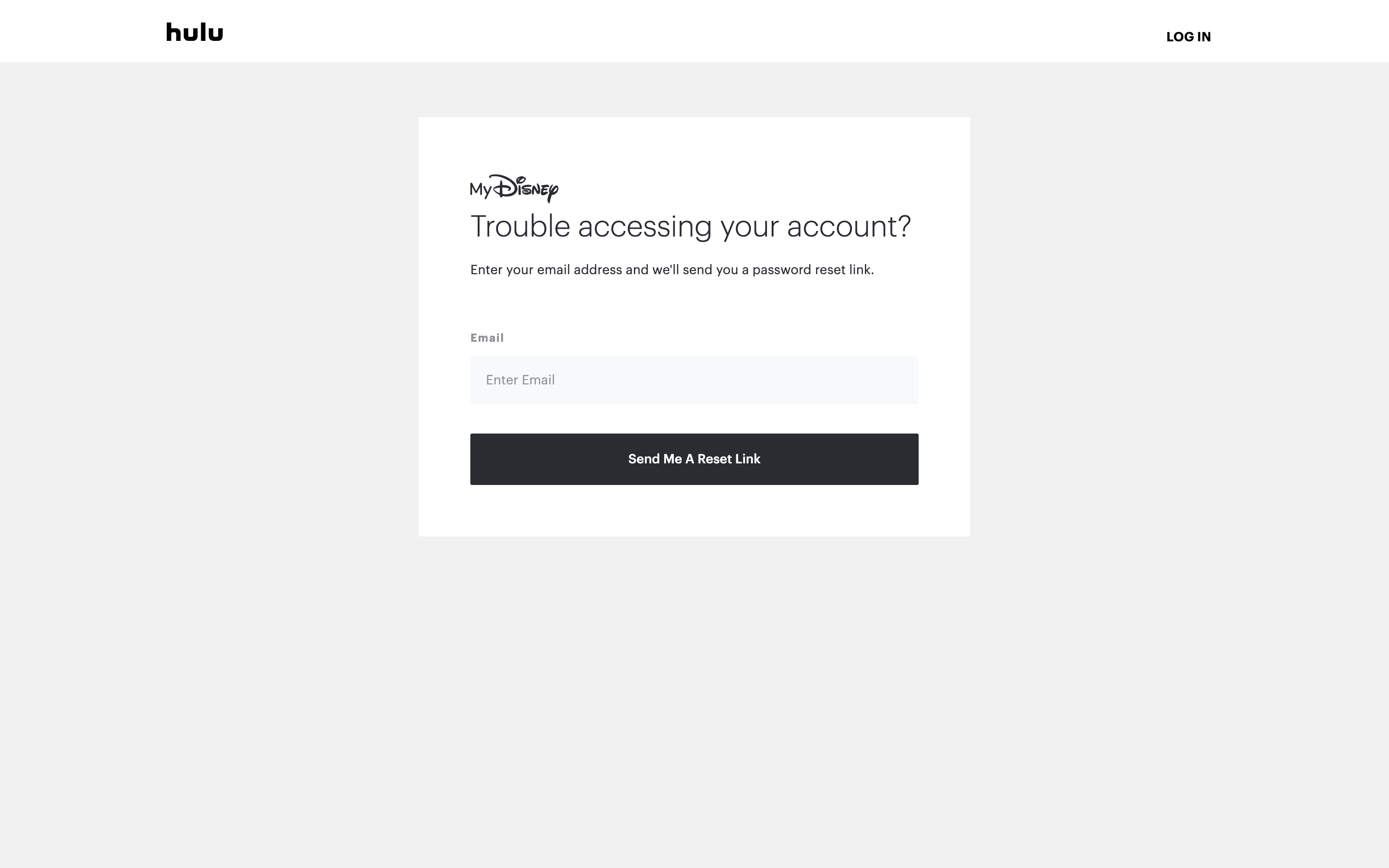
Task: Click the word 'account?' in the heading
Action: (848, 226)
